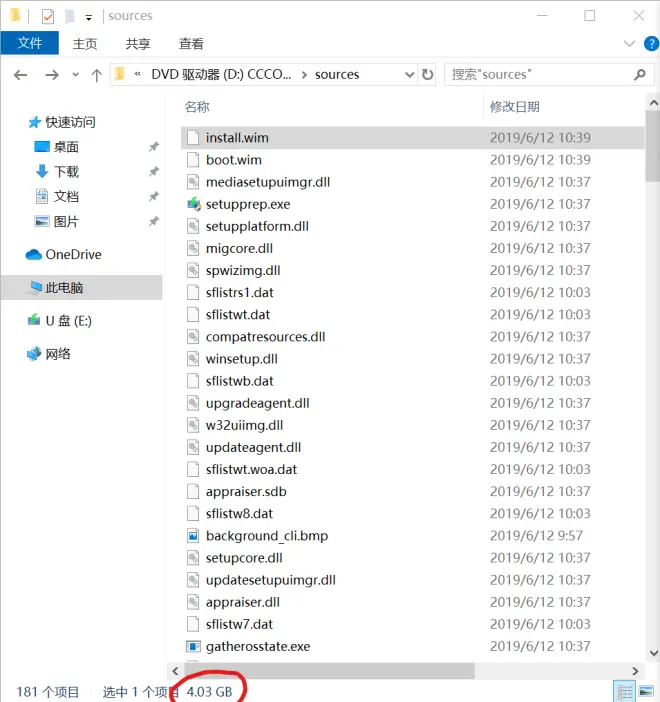The width and height of the screenshot is (660, 702).
Task: Click the background_cli.bmp image icon
Action: [x=193, y=535]
